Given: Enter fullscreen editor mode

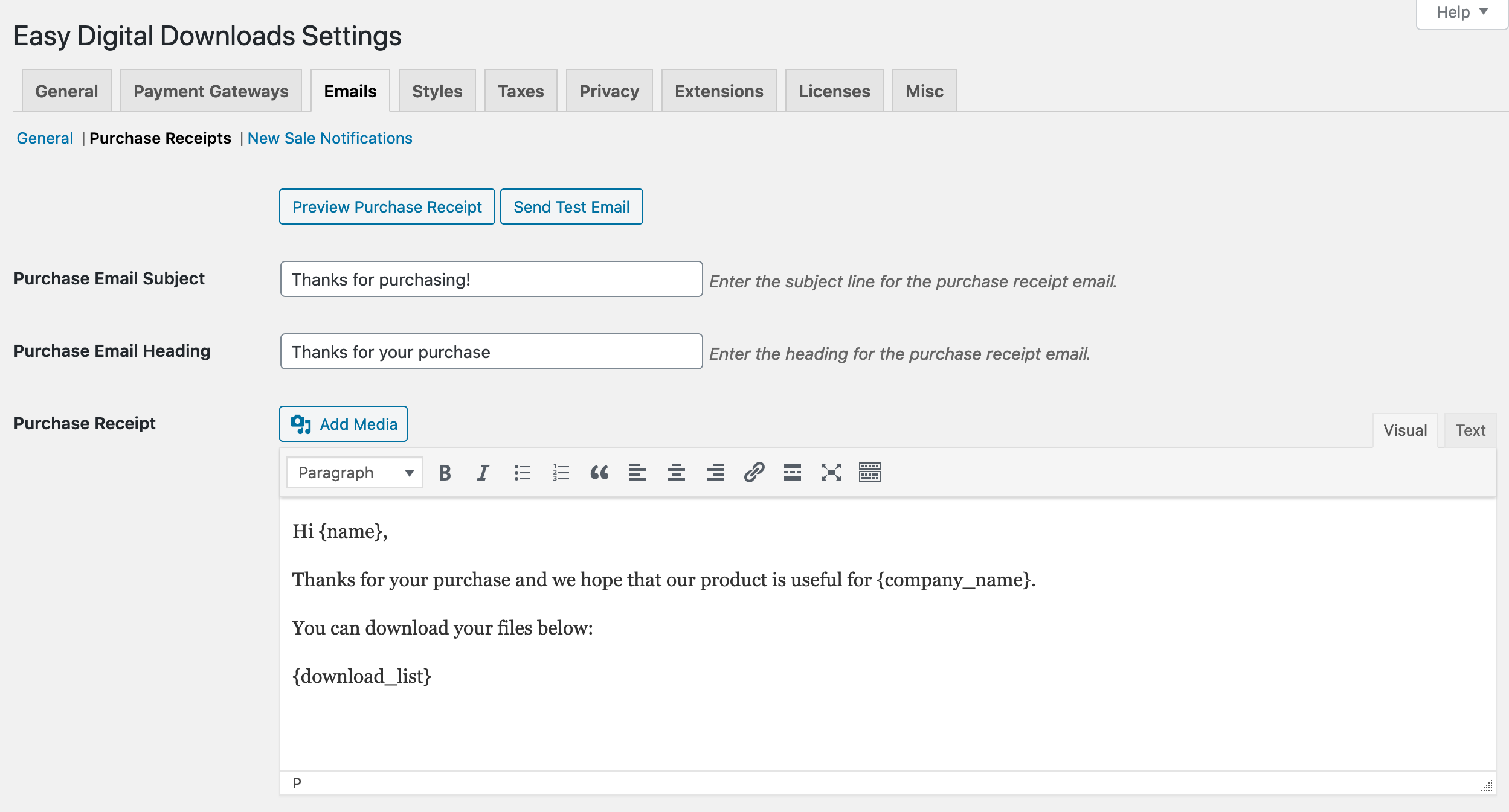Looking at the screenshot, I should coord(831,473).
